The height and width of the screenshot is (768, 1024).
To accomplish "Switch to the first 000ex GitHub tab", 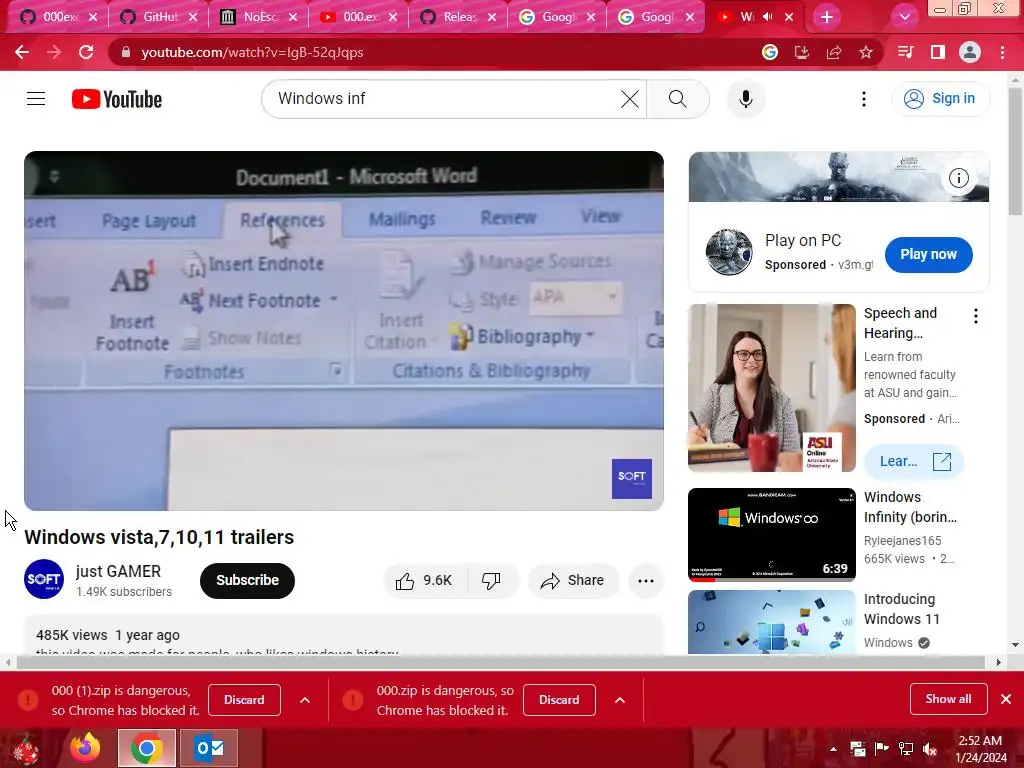I will (57, 17).
